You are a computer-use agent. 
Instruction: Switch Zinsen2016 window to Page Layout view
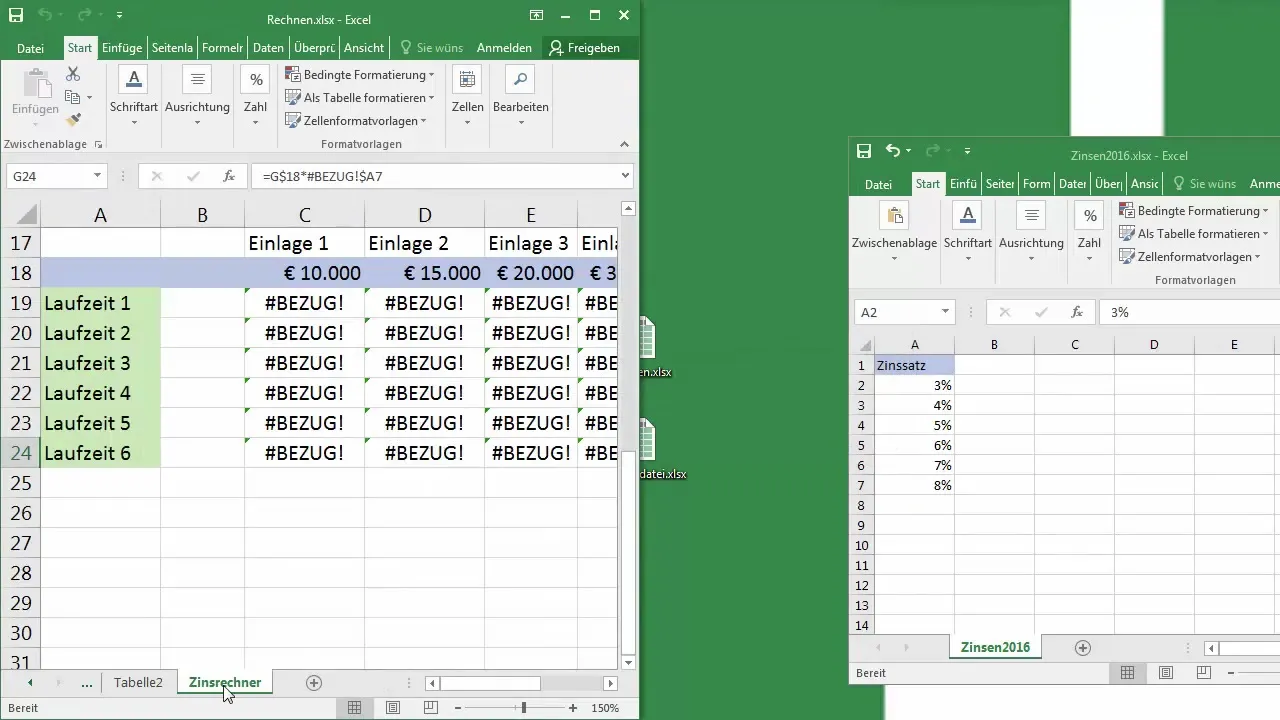[1166, 673]
